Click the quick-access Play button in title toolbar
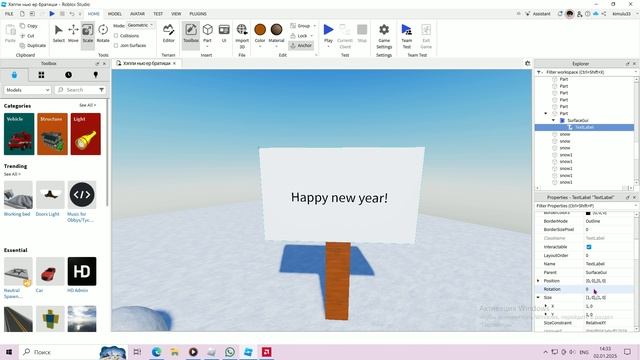This screenshot has height=360, width=640. (52, 13)
